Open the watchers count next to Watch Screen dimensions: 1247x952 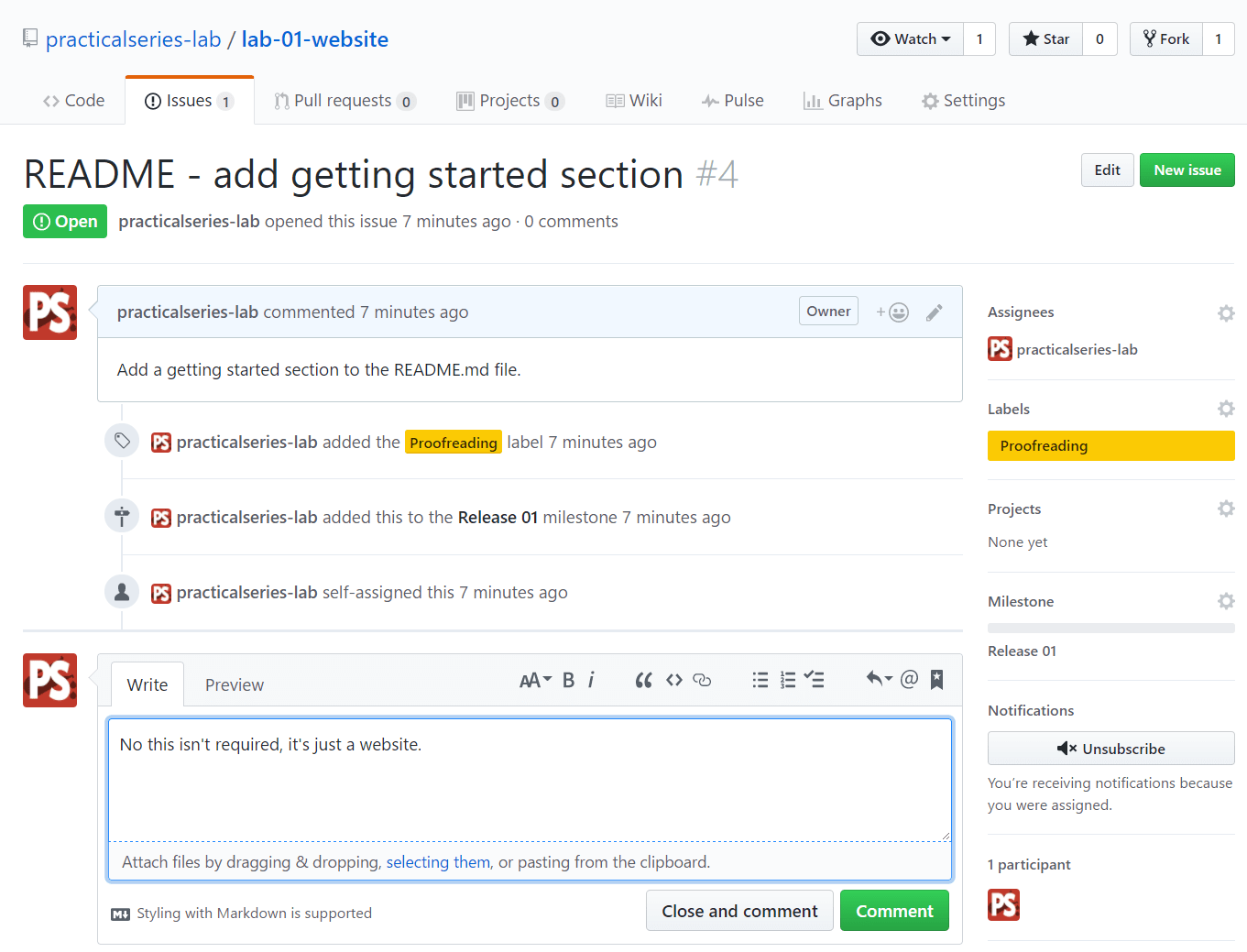[x=979, y=38]
